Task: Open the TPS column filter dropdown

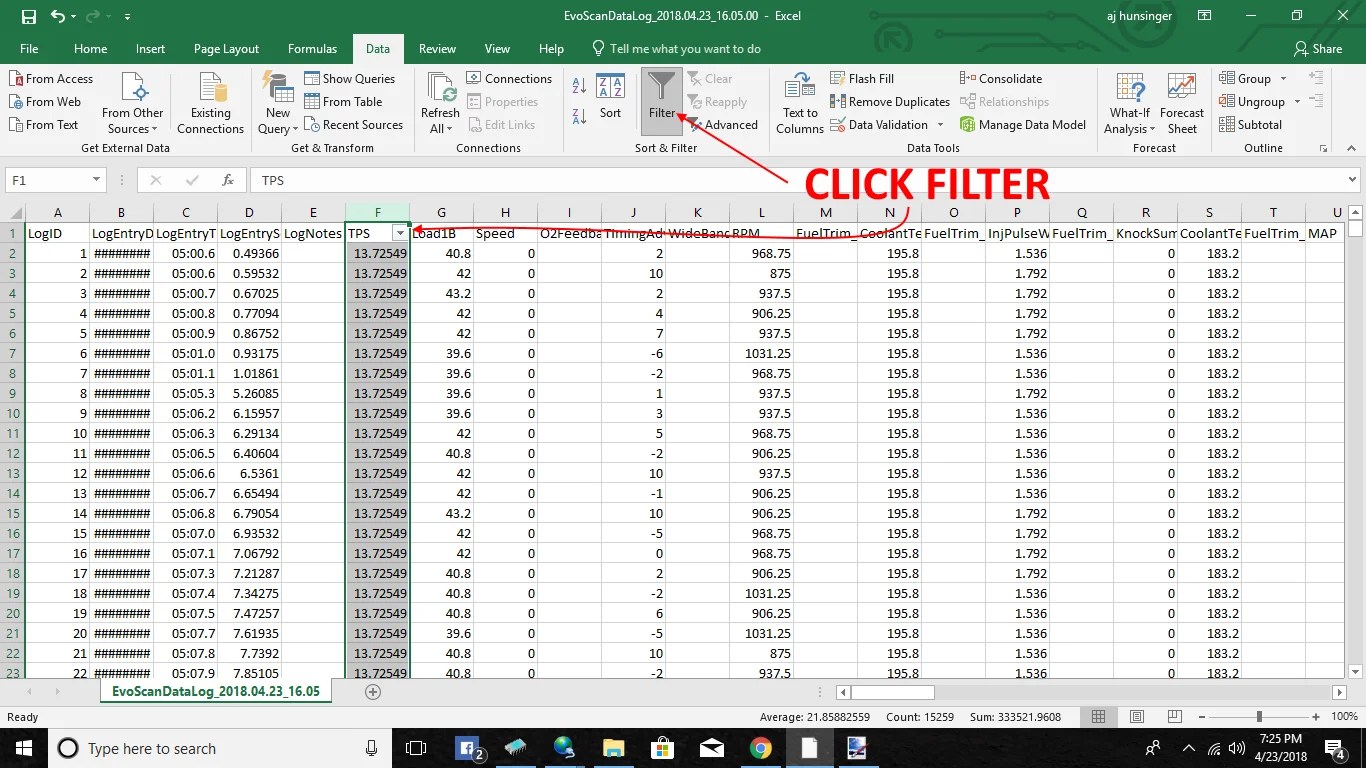Action: coord(400,233)
